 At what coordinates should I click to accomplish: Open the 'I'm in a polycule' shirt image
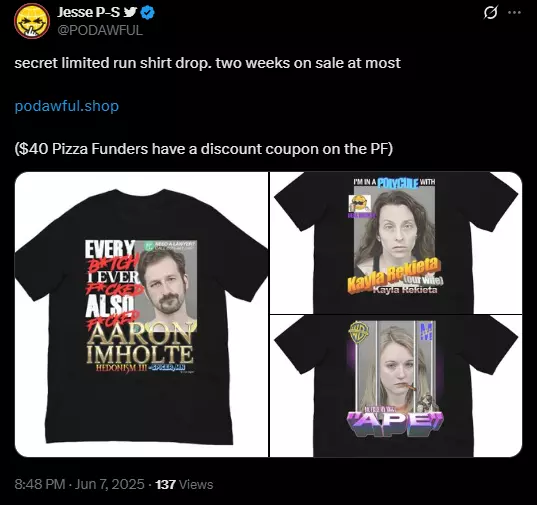396,243
